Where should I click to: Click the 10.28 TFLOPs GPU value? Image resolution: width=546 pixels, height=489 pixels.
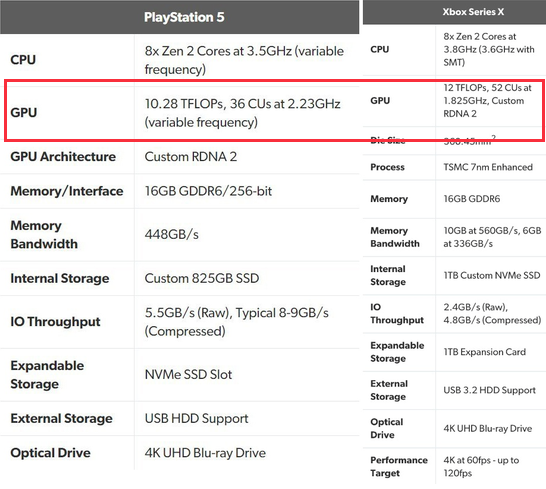pyautogui.click(x=242, y=113)
